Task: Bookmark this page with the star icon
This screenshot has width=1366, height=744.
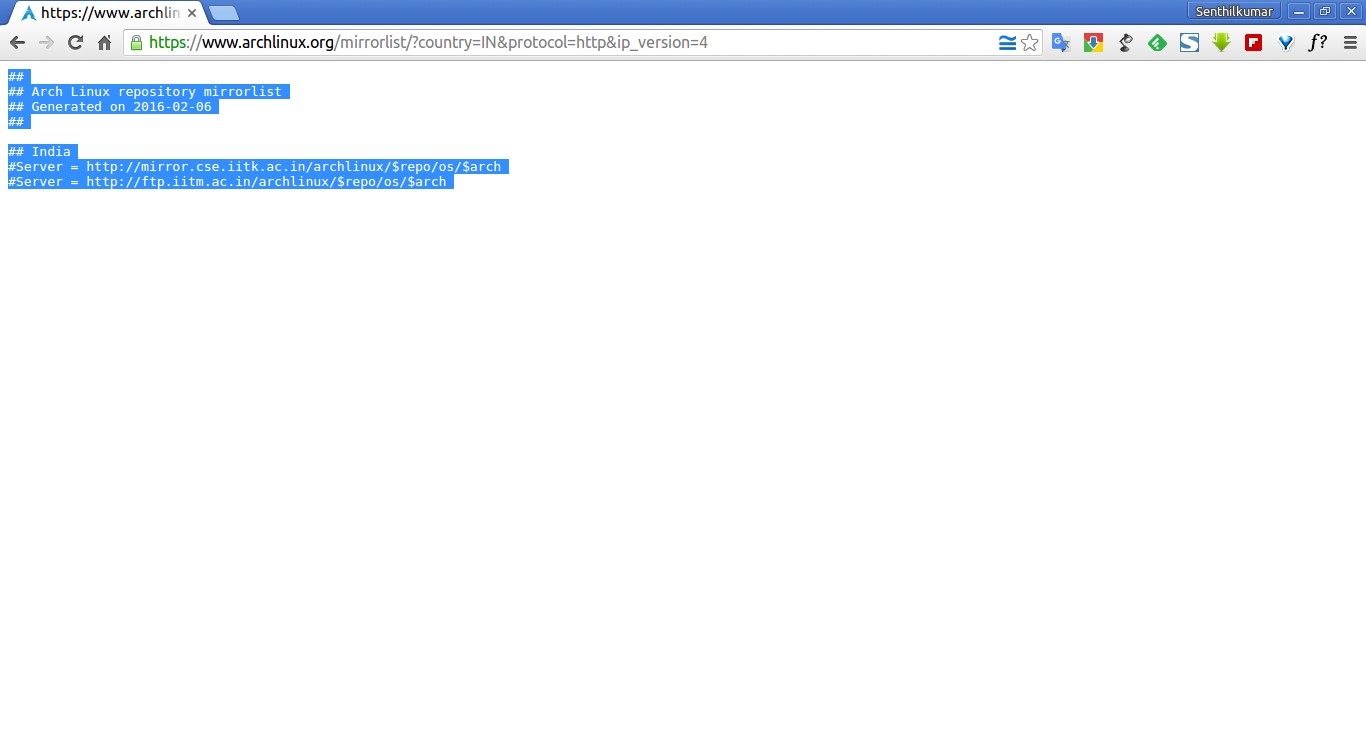Action: pos(1029,43)
